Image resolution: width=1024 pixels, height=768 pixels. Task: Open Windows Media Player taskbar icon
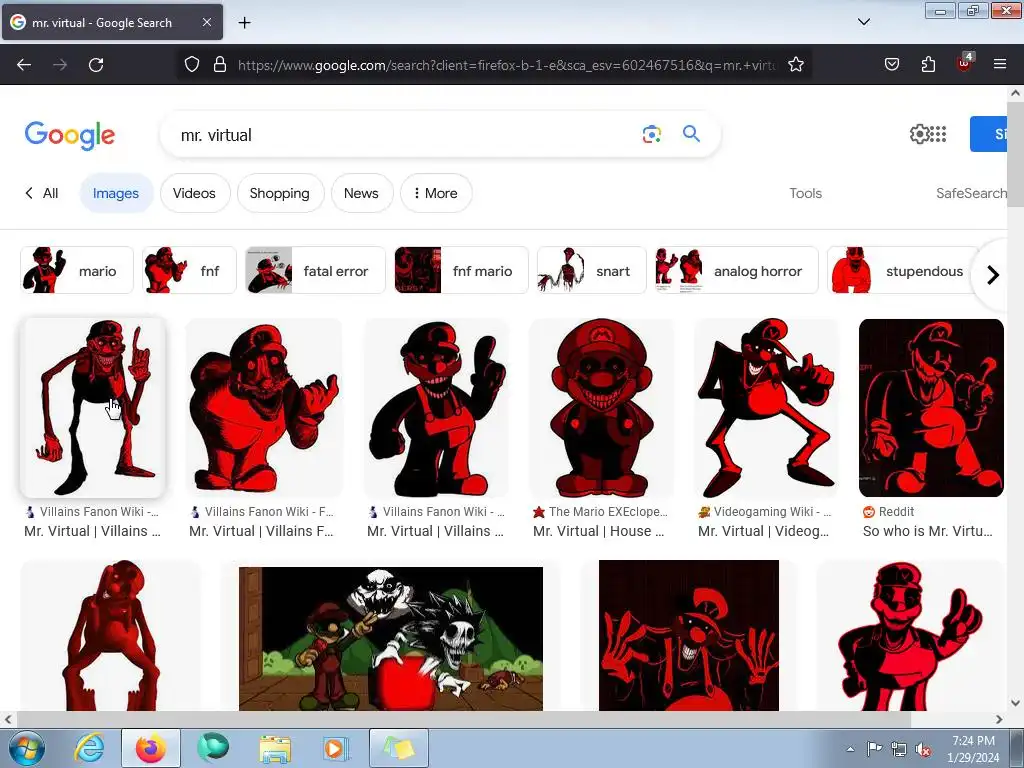click(x=337, y=748)
